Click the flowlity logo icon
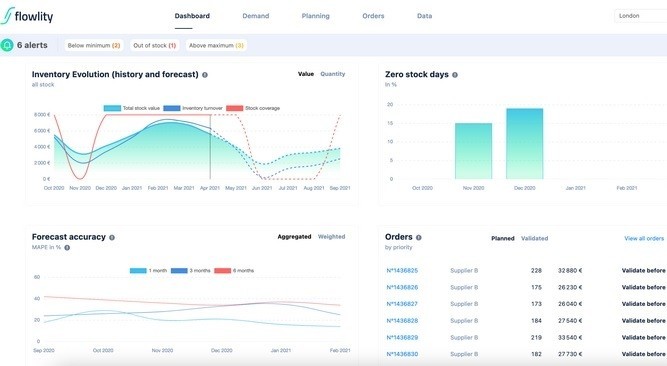This screenshot has width=667, height=366. coord(7,16)
